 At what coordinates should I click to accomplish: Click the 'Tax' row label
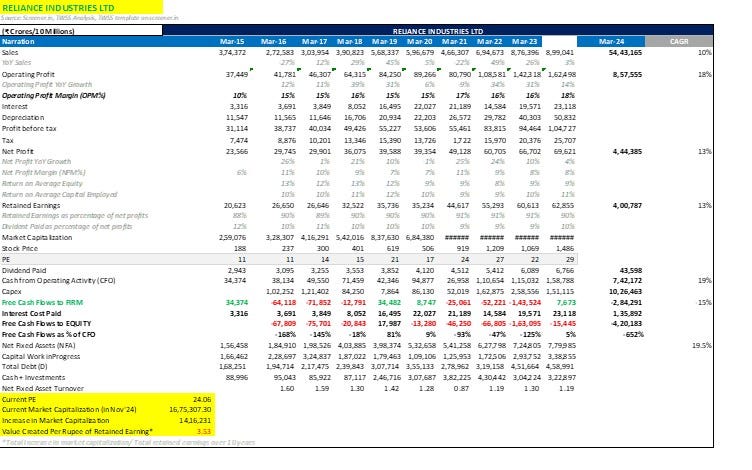click(x=8, y=141)
